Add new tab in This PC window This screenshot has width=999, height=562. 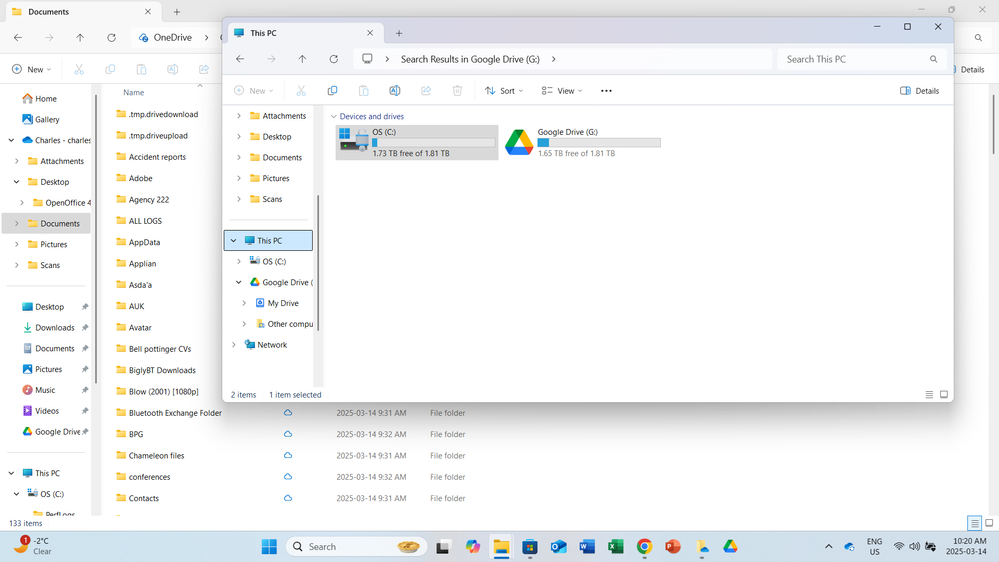[399, 33]
